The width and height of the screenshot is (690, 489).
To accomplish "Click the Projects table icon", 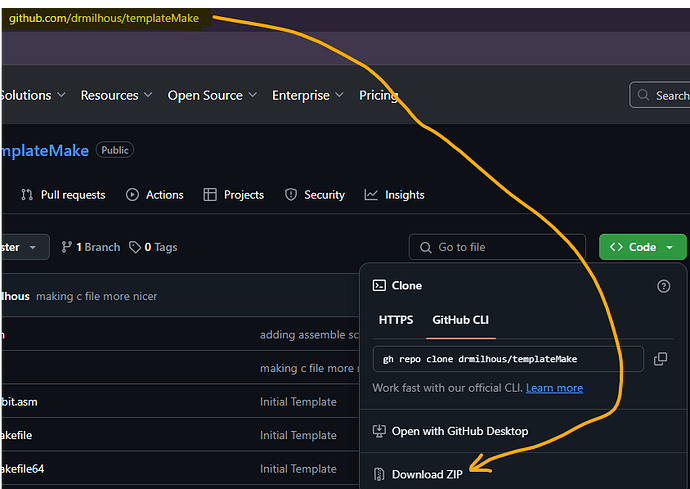I will (210, 195).
